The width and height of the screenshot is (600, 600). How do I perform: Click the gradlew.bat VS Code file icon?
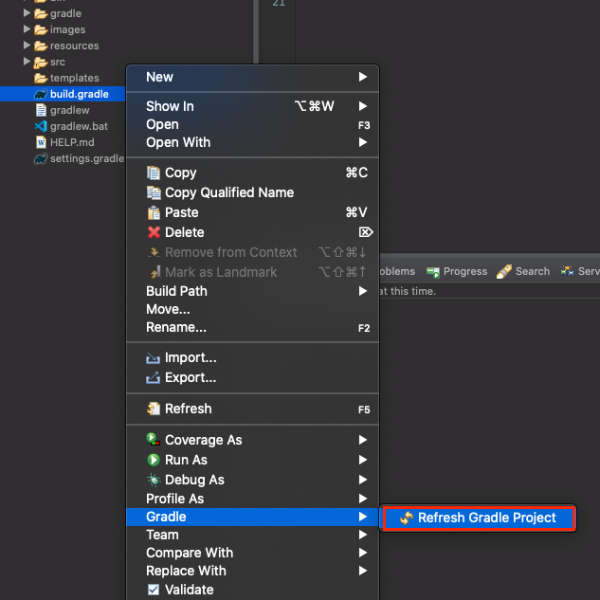click(41, 126)
